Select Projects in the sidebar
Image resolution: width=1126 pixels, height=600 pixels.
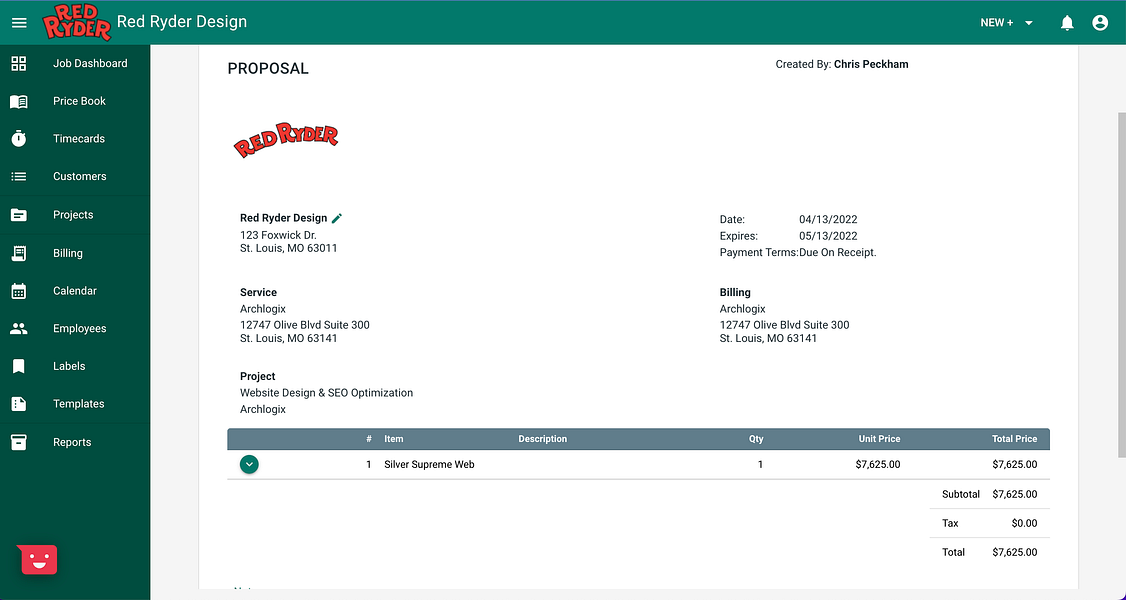pyautogui.click(x=75, y=215)
